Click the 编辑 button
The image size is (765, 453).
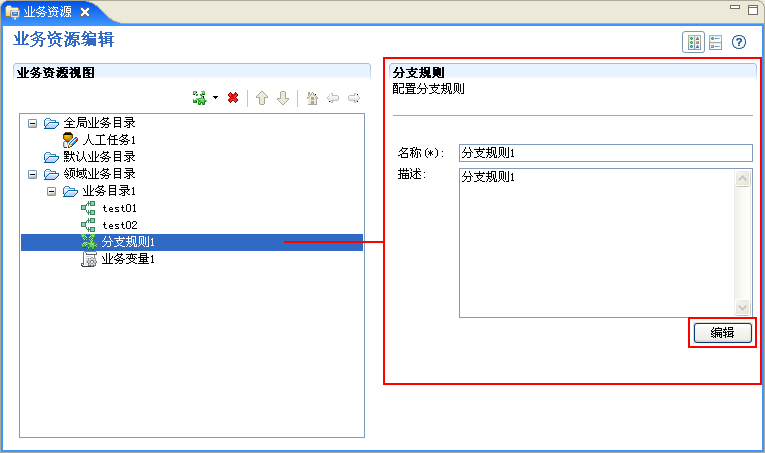(722, 333)
